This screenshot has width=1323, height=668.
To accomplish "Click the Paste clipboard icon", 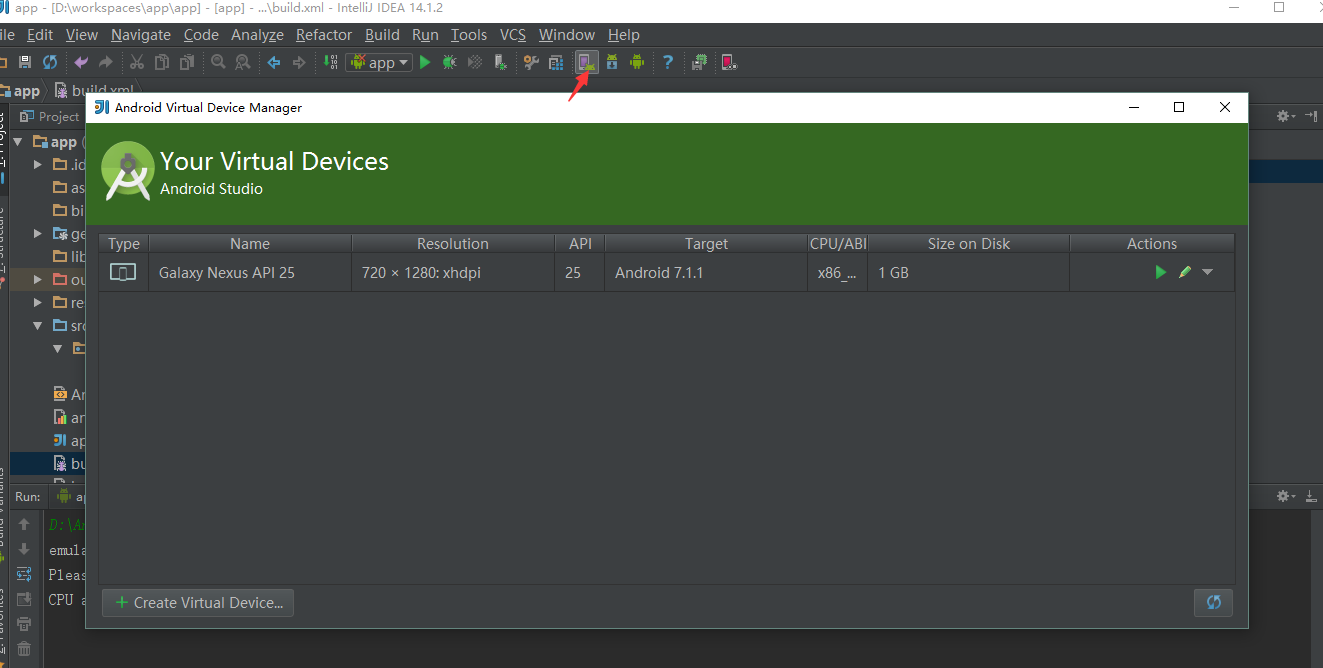I will (186, 62).
